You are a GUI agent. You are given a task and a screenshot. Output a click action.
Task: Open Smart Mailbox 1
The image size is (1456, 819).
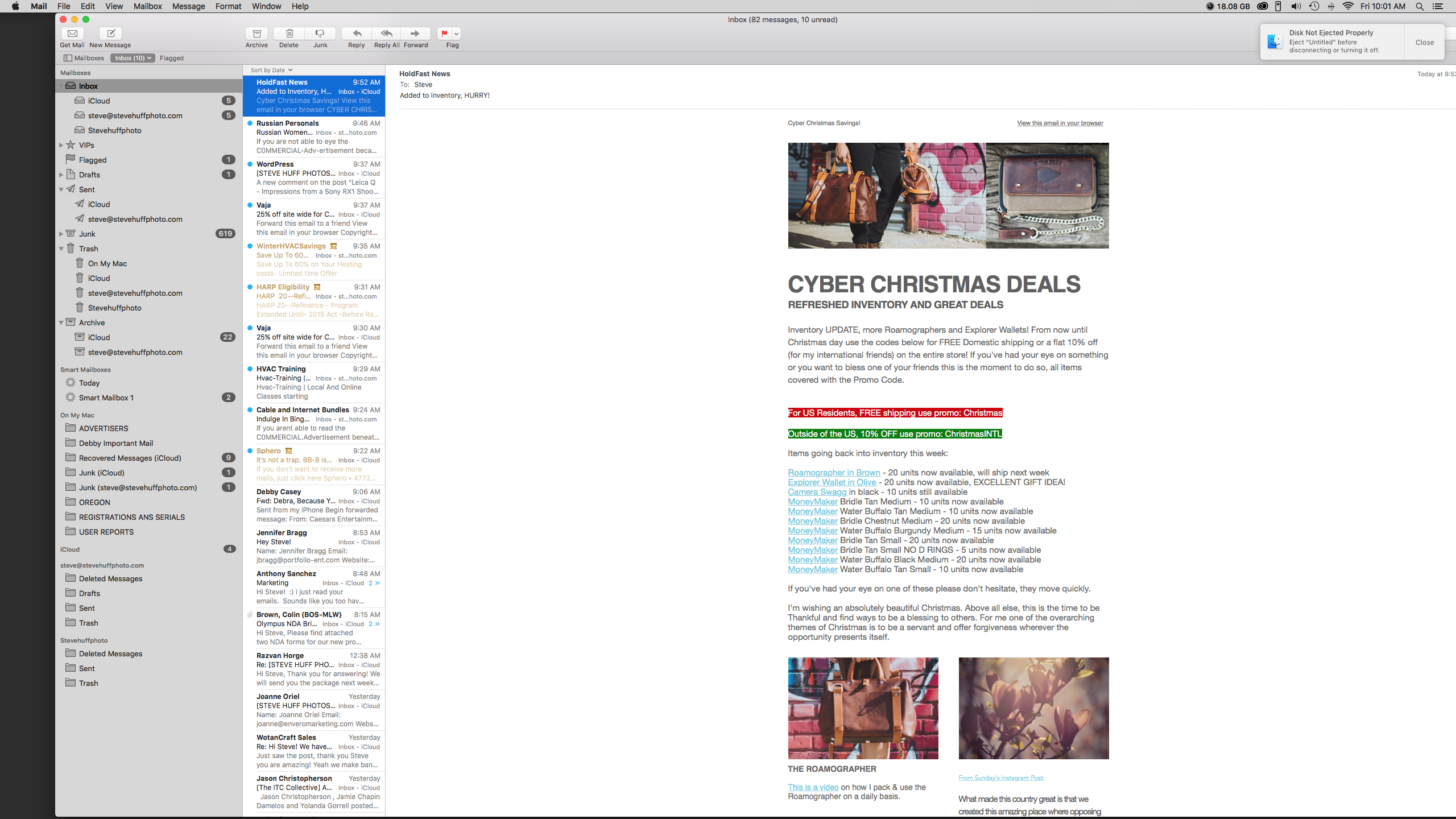point(149,398)
